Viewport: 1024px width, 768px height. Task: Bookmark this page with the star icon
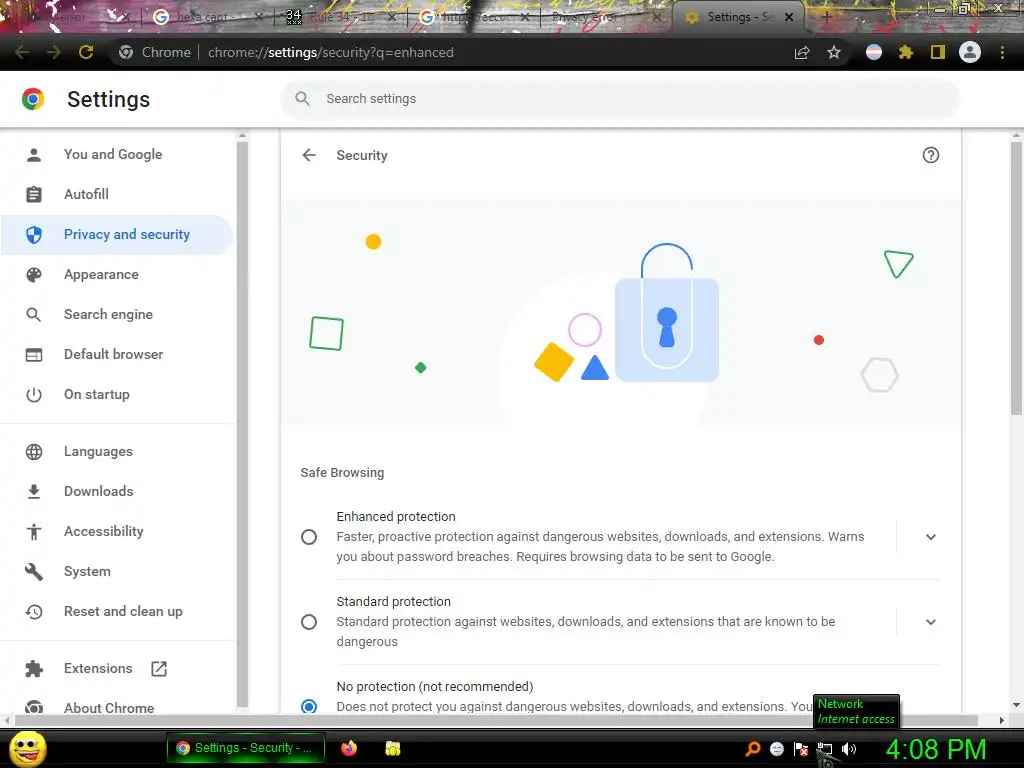[833, 52]
